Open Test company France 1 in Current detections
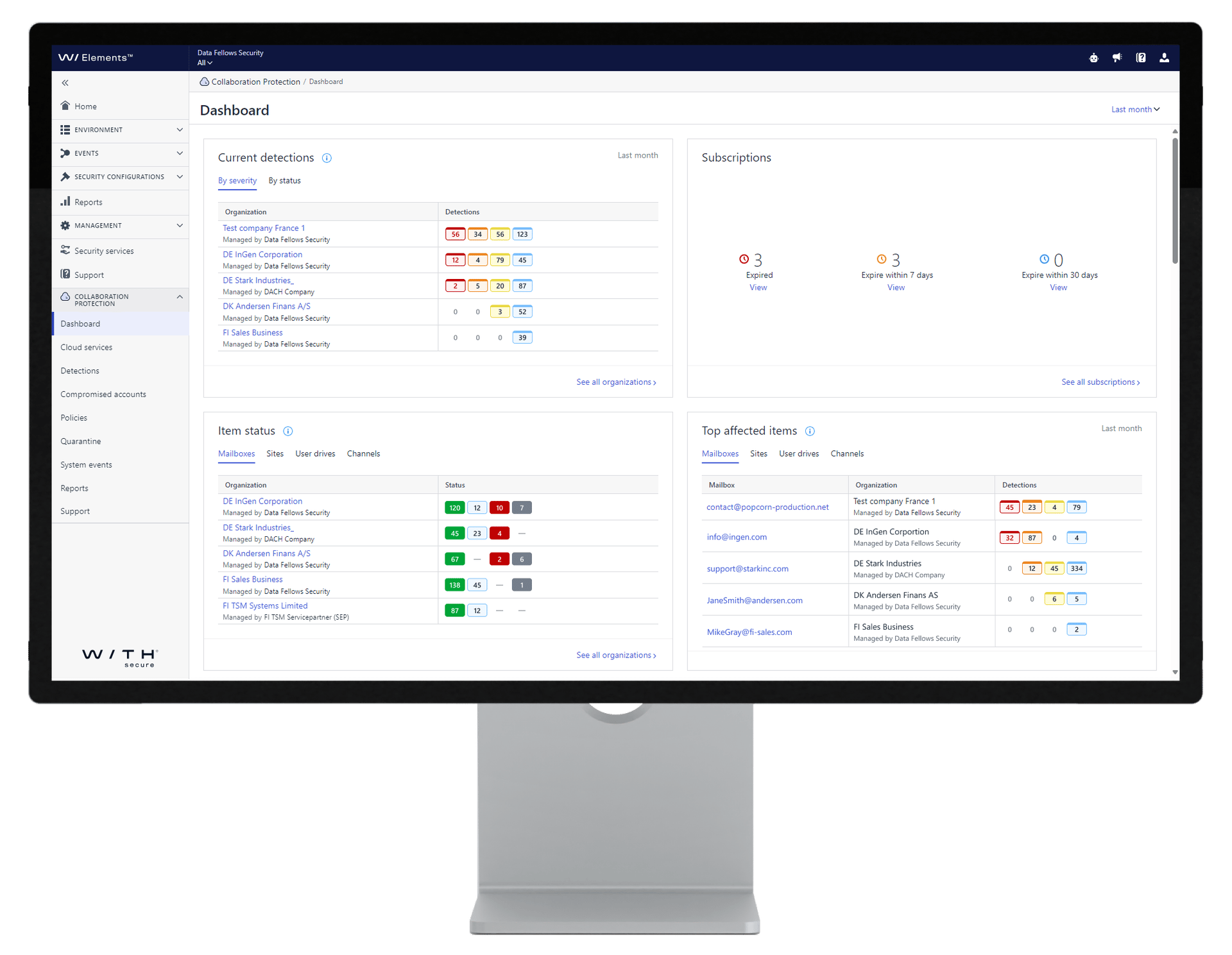The image size is (1232, 955). pos(264,228)
